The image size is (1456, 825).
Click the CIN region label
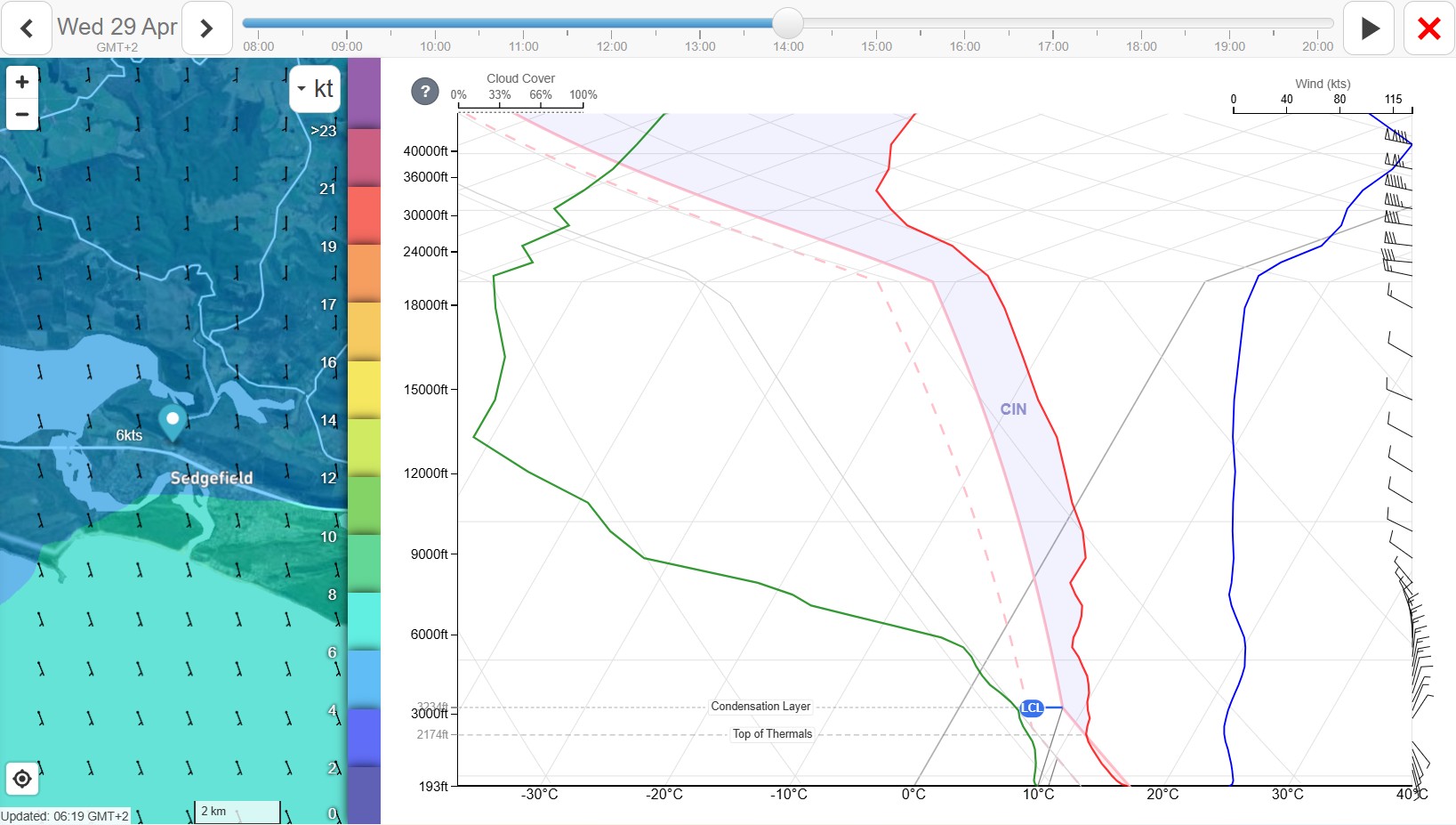click(x=1013, y=409)
